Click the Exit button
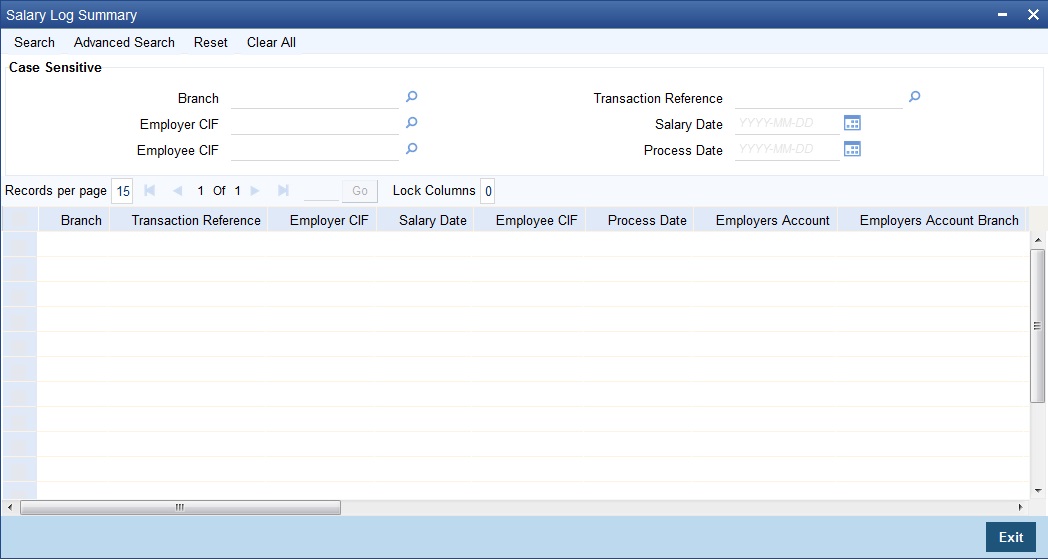Image resolution: width=1048 pixels, height=560 pixels. click(x=1011, y=537)
